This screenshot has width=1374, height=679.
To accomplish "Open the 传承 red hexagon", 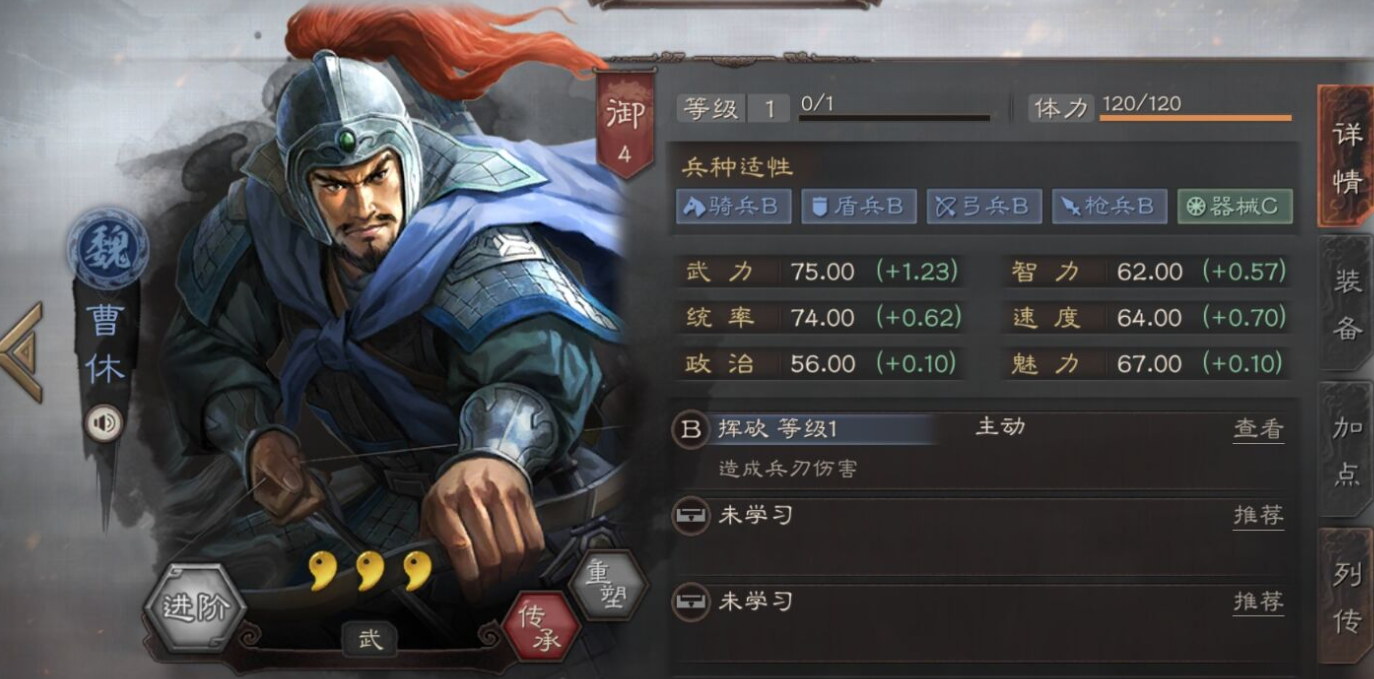I will [541, 628].
